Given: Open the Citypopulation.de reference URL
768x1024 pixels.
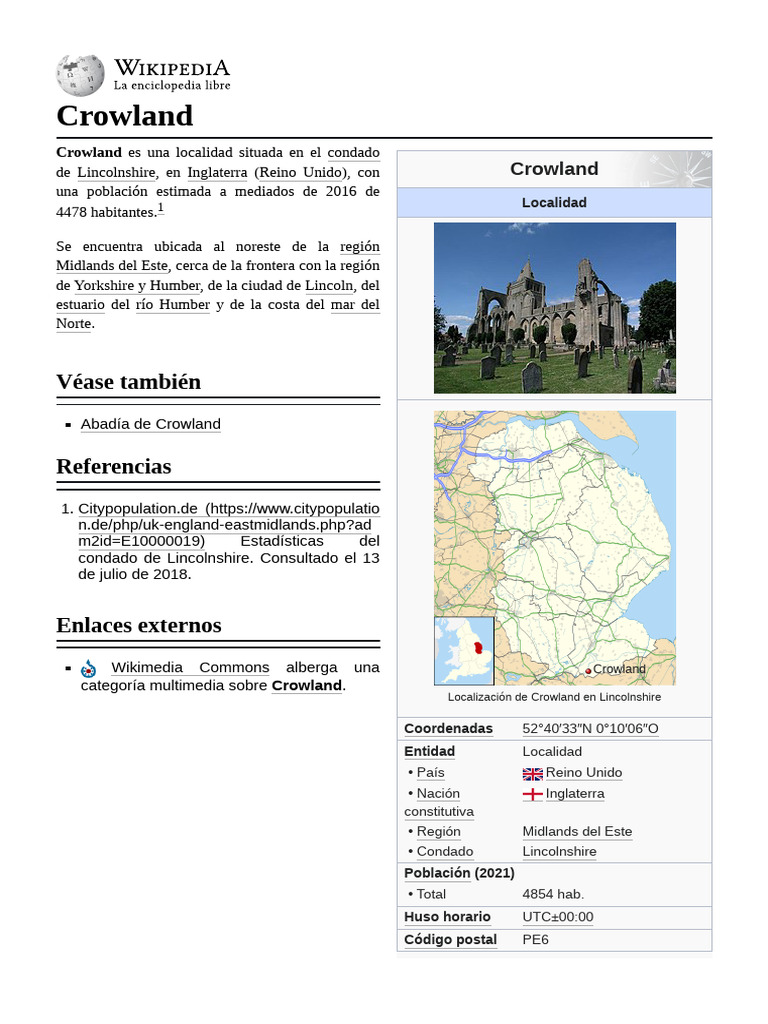Looking at the screenshot, I should (229, 524).
